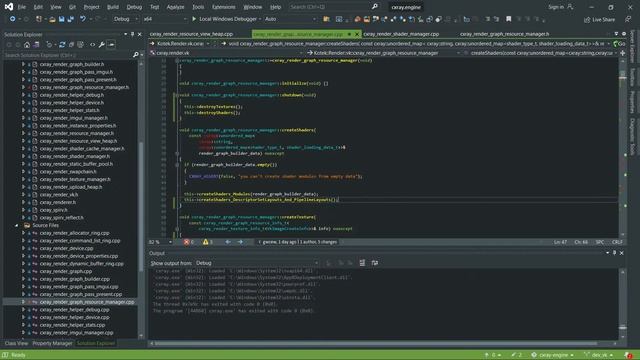Screen dimensions: 640x360
Task: Open the Debug configuration dropdown
Action: tap(125, 19)
